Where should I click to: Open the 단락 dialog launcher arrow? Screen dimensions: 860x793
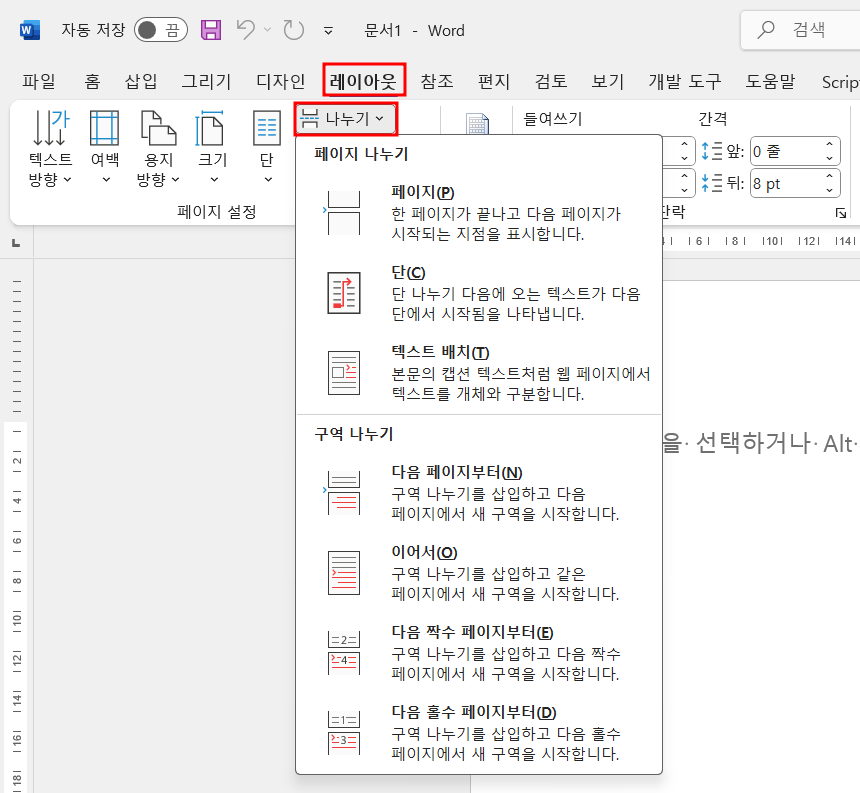841,211
